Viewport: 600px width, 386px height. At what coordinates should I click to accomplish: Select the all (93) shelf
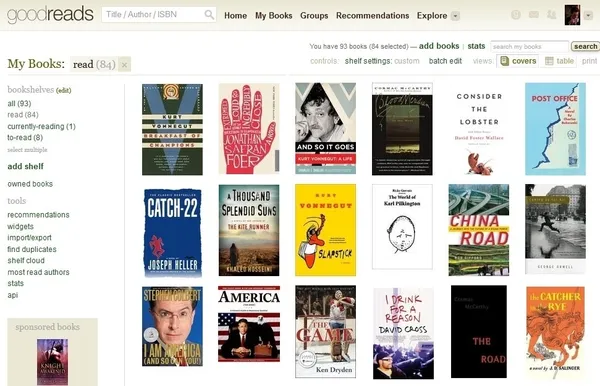[x=19, y=104]
